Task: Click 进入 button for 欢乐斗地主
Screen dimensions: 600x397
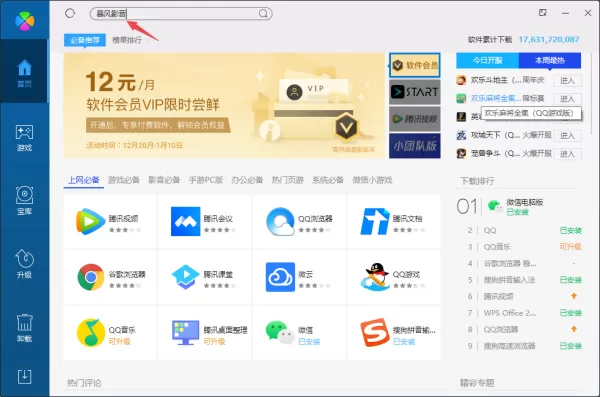Action: tap(567, 80)
